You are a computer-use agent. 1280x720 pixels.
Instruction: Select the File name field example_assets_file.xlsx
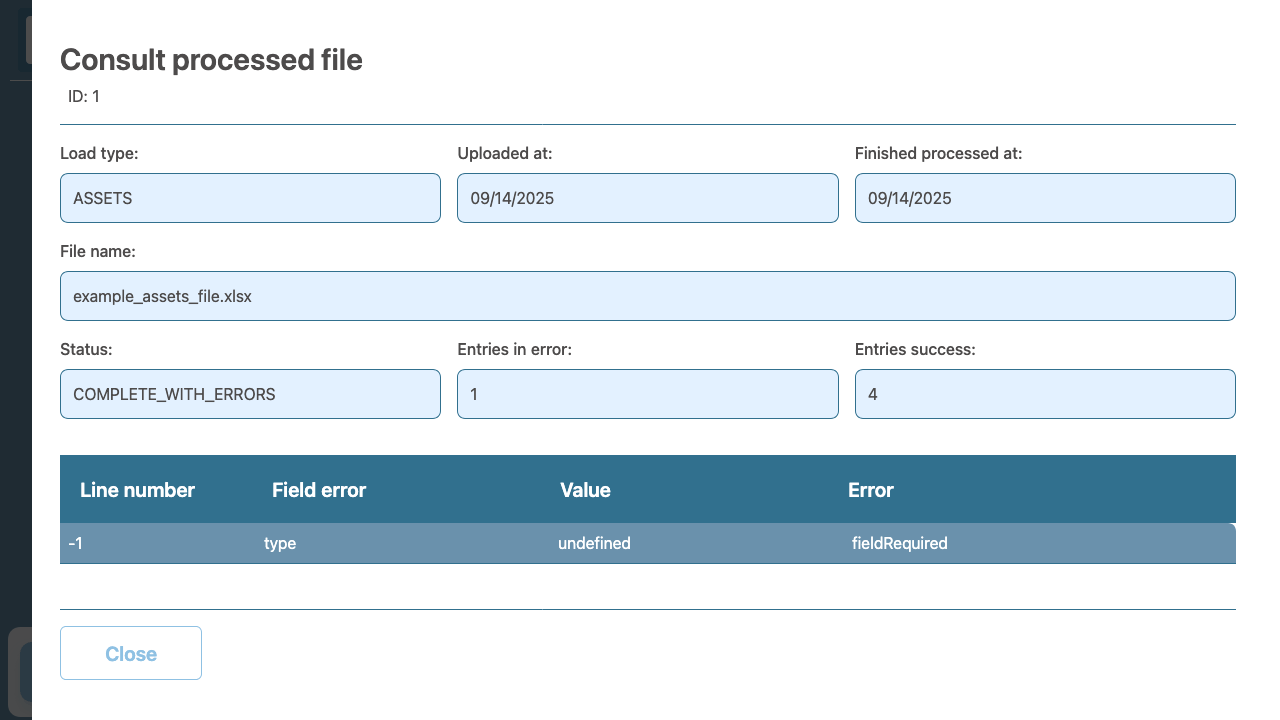point(648,296)
